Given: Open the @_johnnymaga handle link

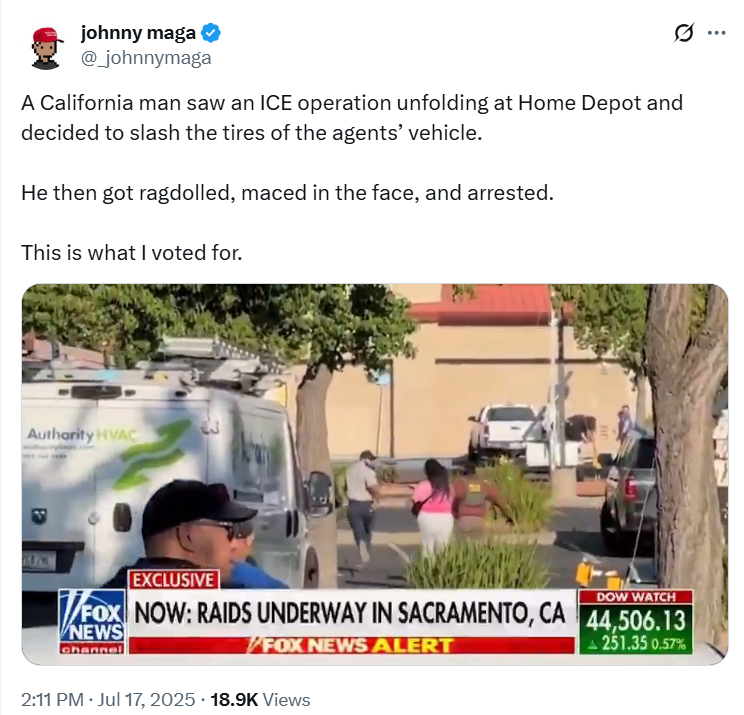Looking at the screenshot, I should (146, 58).
